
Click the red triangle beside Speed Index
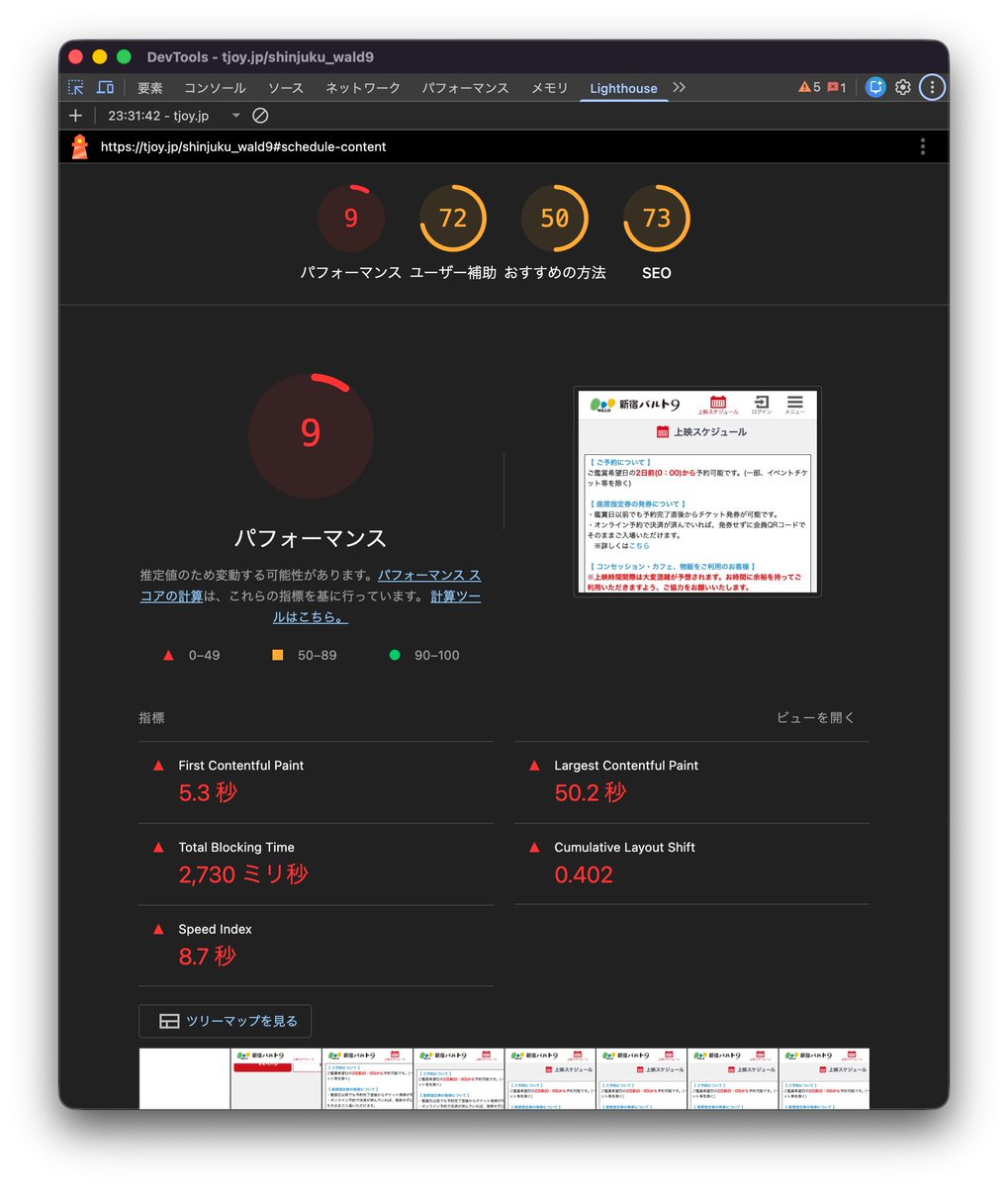click(158, 930)
